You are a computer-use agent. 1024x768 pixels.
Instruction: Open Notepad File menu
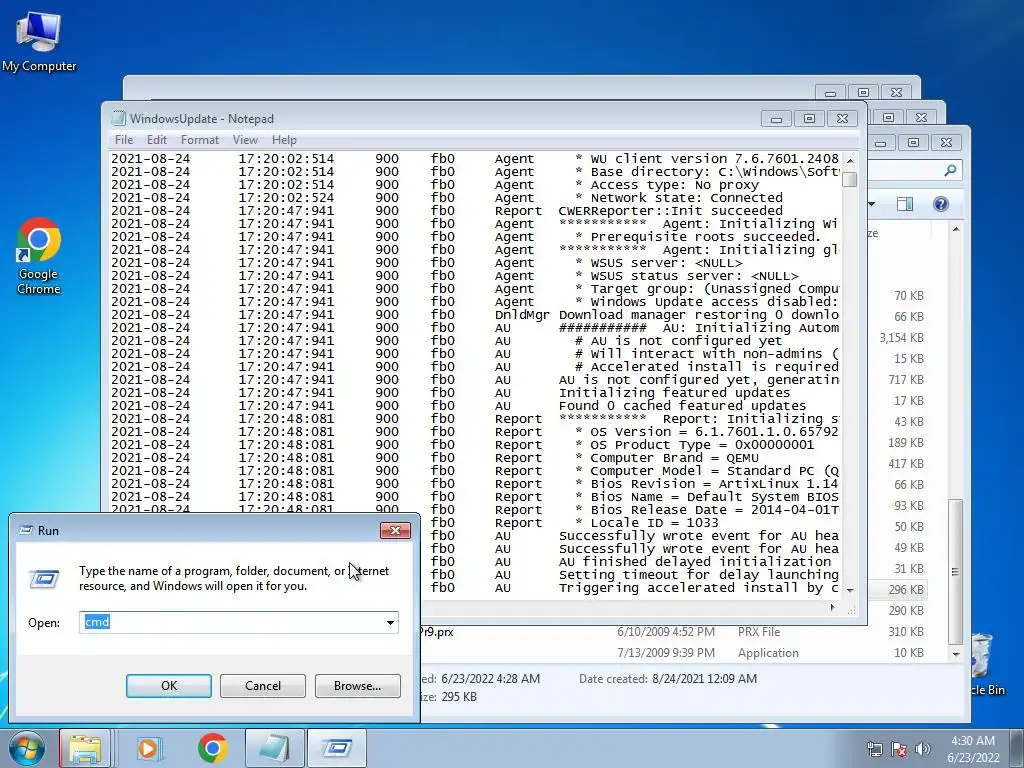(123, 140)
